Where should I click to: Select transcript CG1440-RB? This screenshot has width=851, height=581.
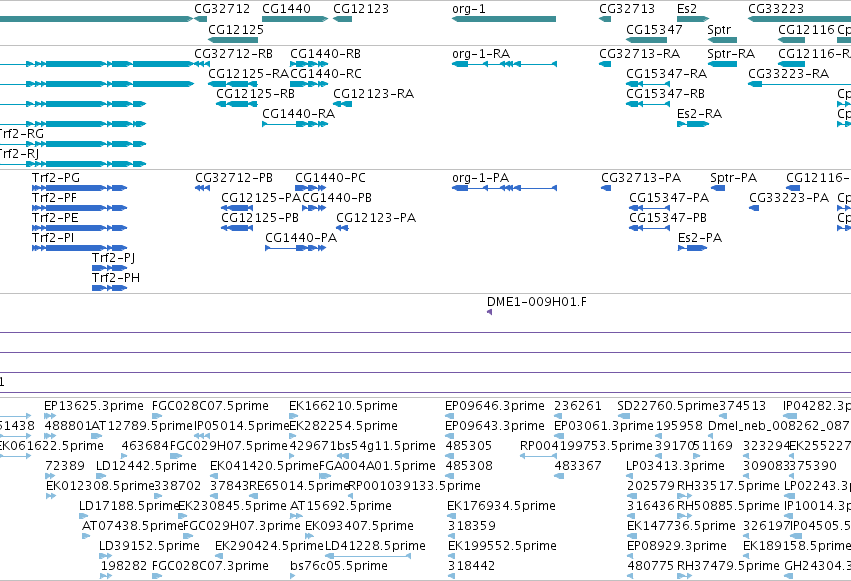325,54
